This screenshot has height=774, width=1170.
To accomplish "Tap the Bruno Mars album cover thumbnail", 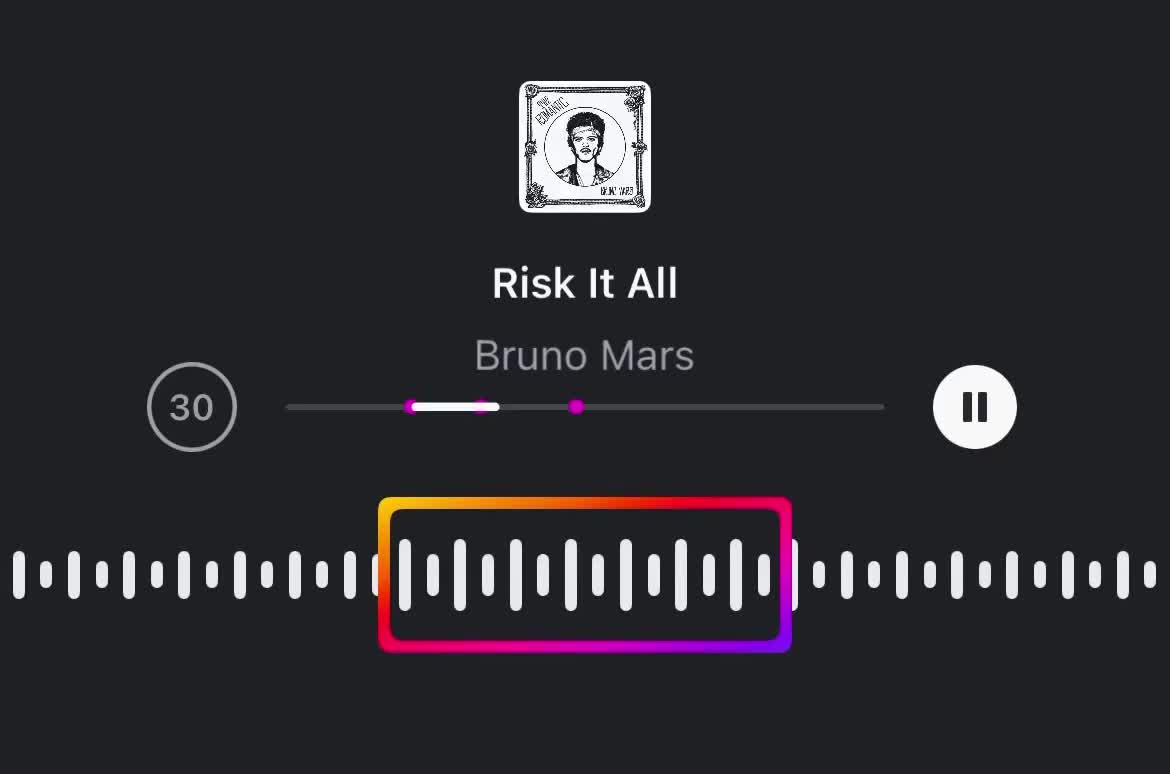I will [585, 147].
